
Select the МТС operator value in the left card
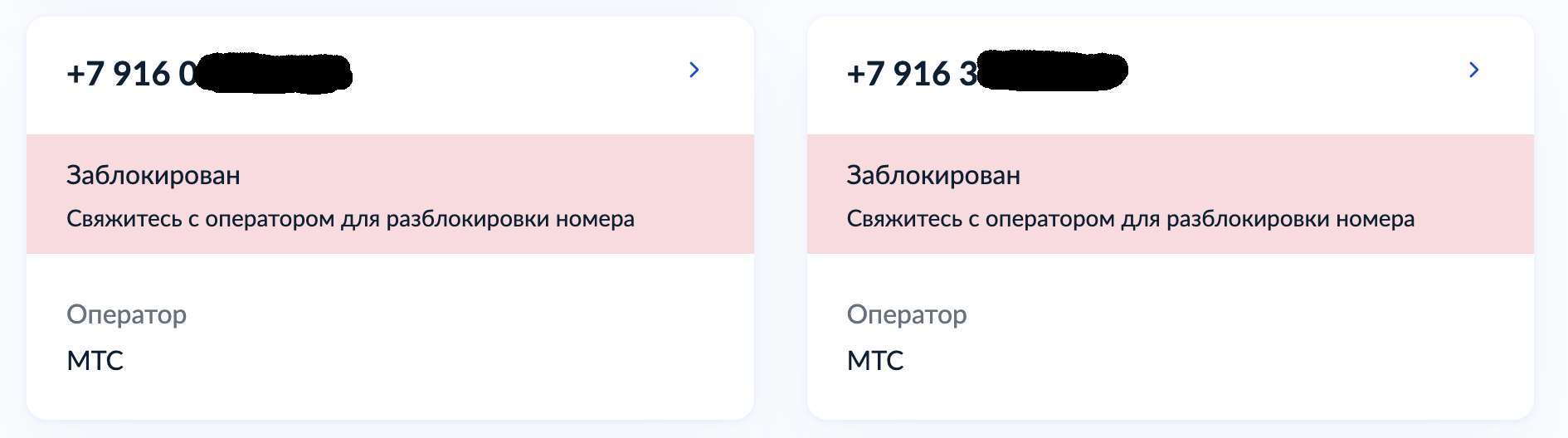(x=95, y=361)
